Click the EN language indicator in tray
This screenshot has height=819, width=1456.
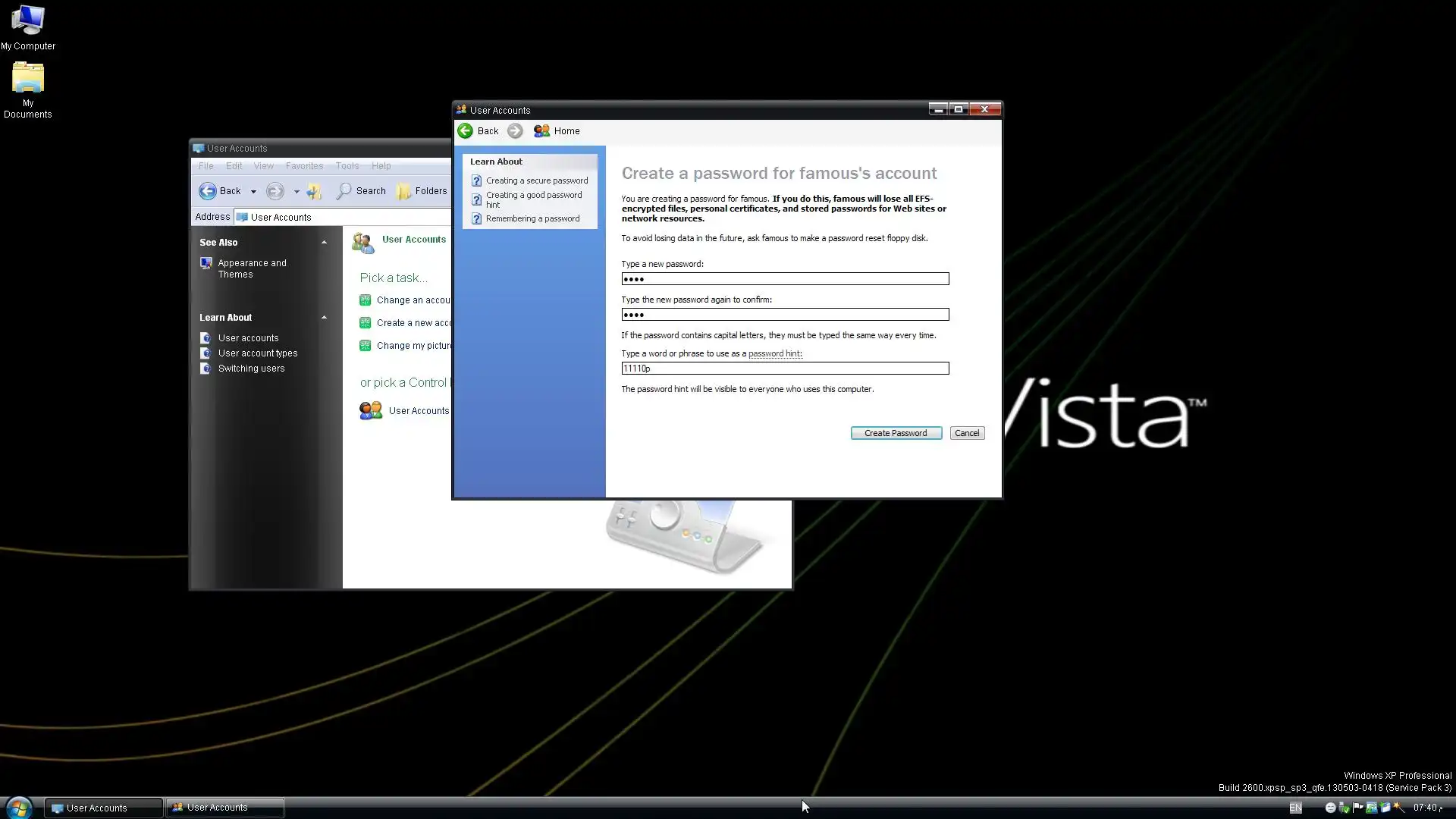(x=1295, y=808)
